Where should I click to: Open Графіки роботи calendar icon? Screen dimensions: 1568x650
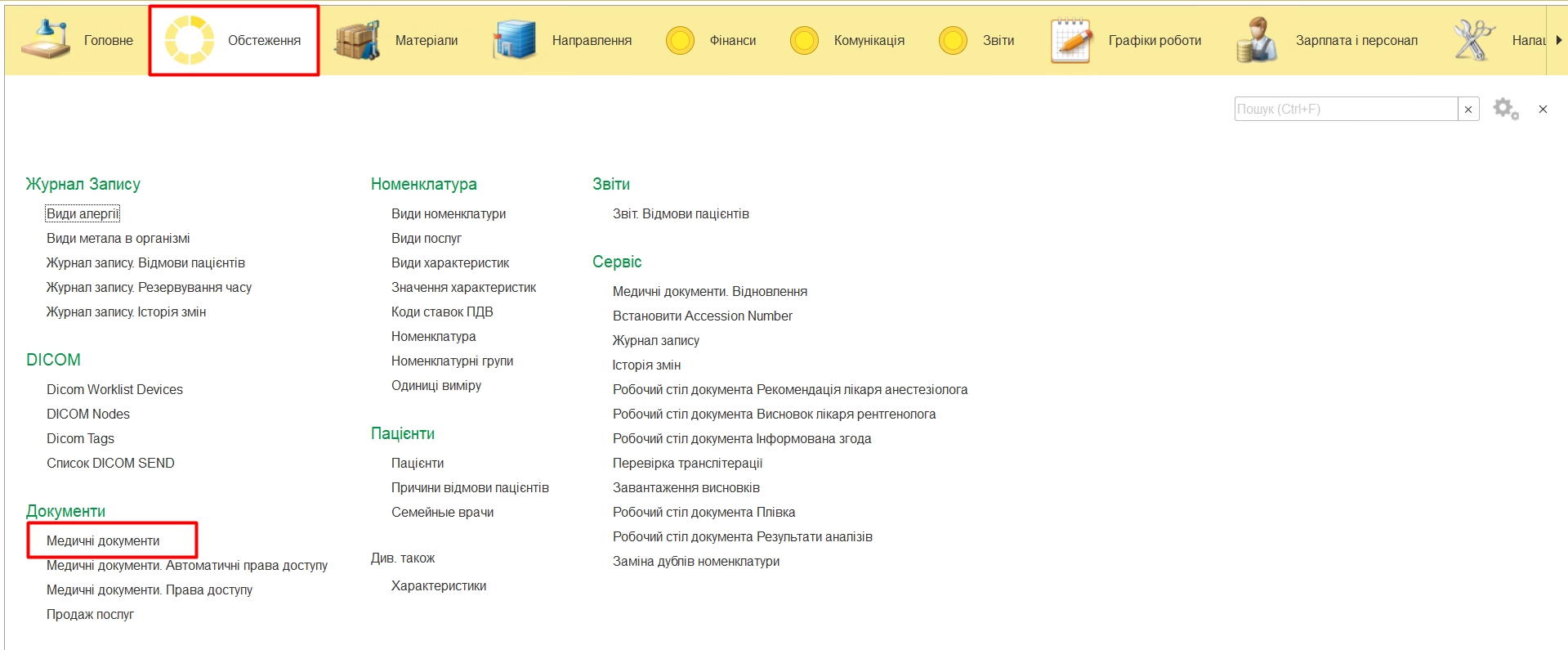[x=1071, y=40]
